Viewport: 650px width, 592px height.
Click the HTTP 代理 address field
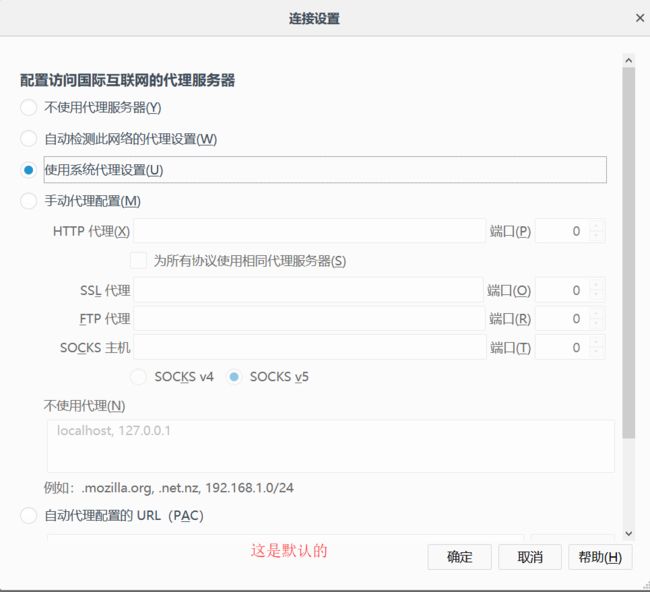click(x=309, y=231)
